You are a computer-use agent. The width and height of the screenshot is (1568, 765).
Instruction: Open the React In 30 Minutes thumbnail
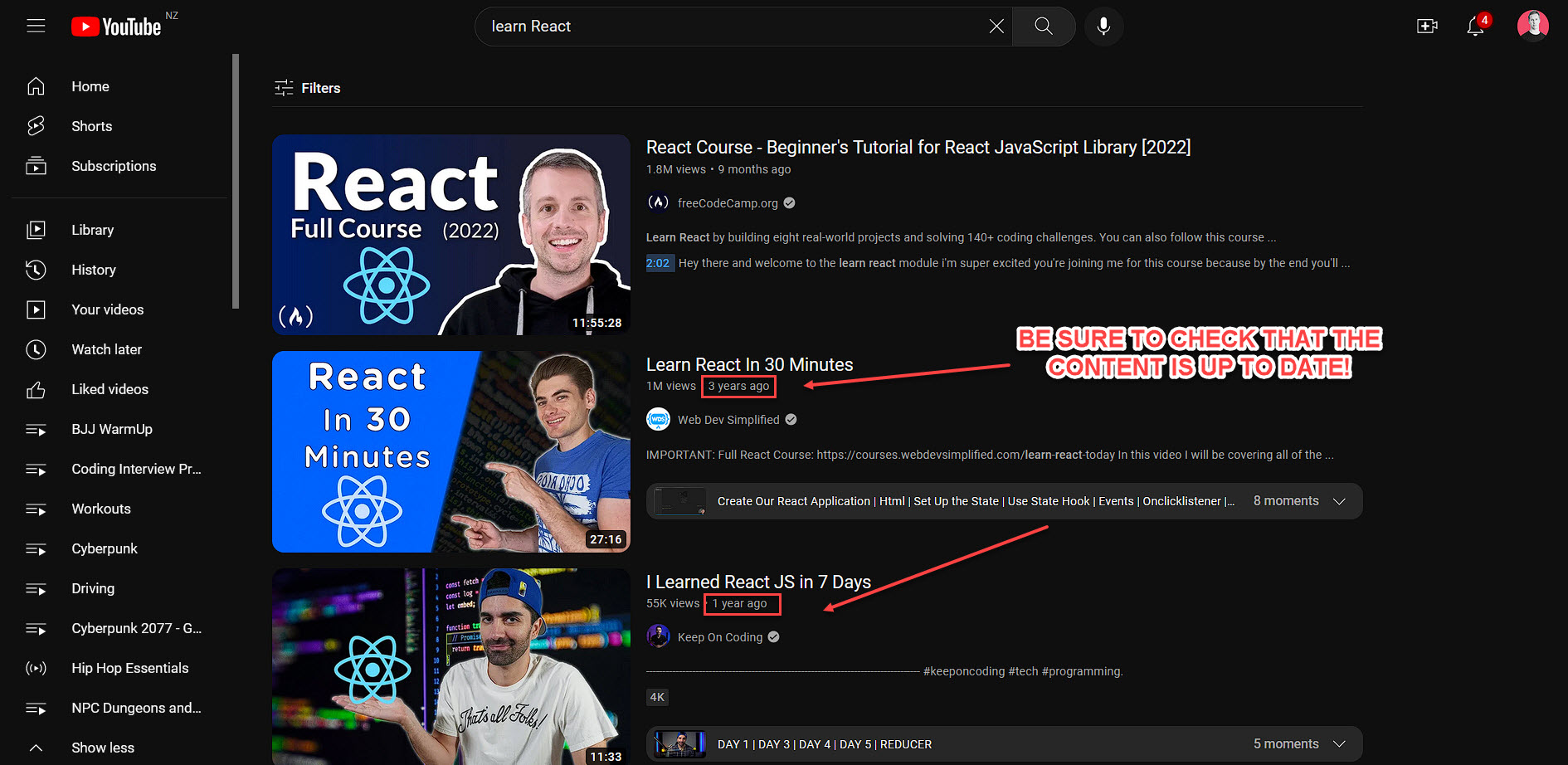click(x=451, y=452)
